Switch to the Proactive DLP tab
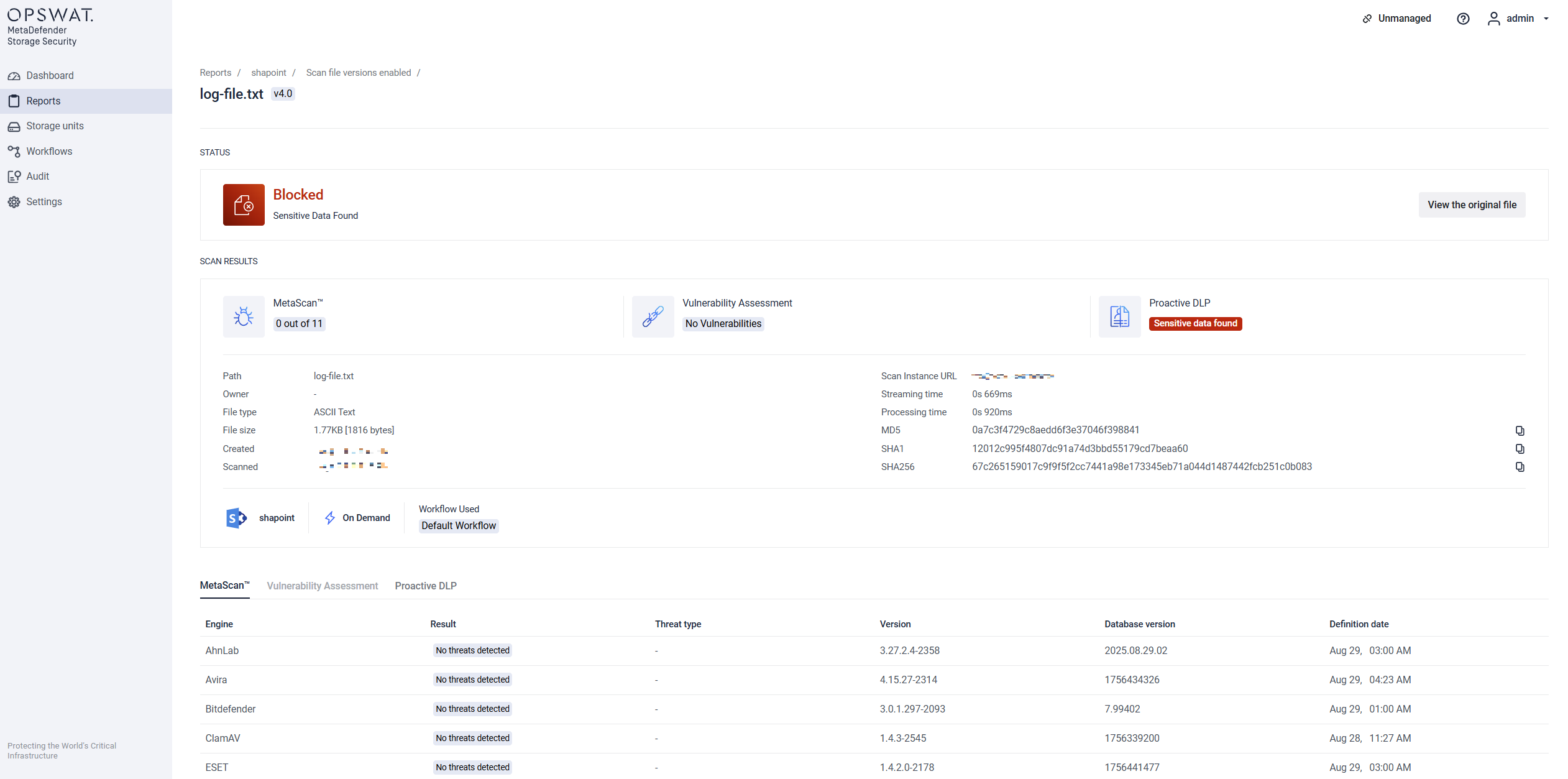The height and width of the screenshot is (779, 1568). [x=426, y=586]
